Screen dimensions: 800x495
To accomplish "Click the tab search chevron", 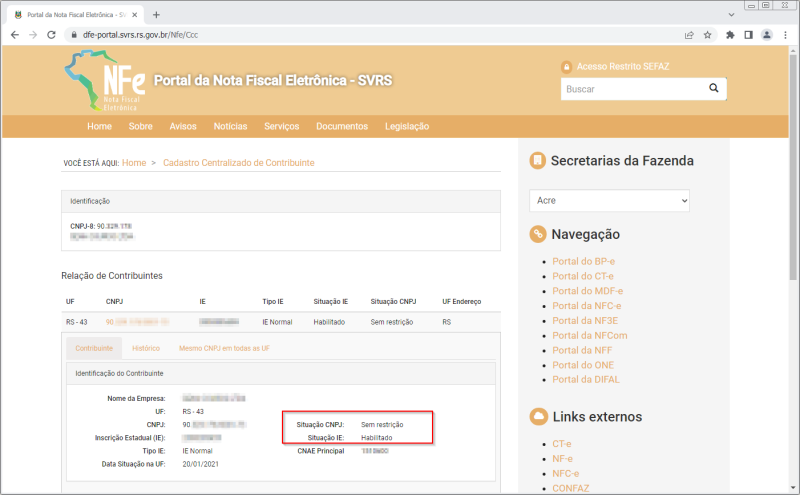I will tap(731, 15).
